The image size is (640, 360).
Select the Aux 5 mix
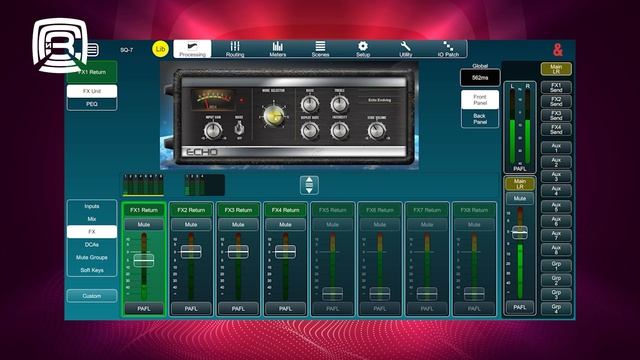coord(556,207)
